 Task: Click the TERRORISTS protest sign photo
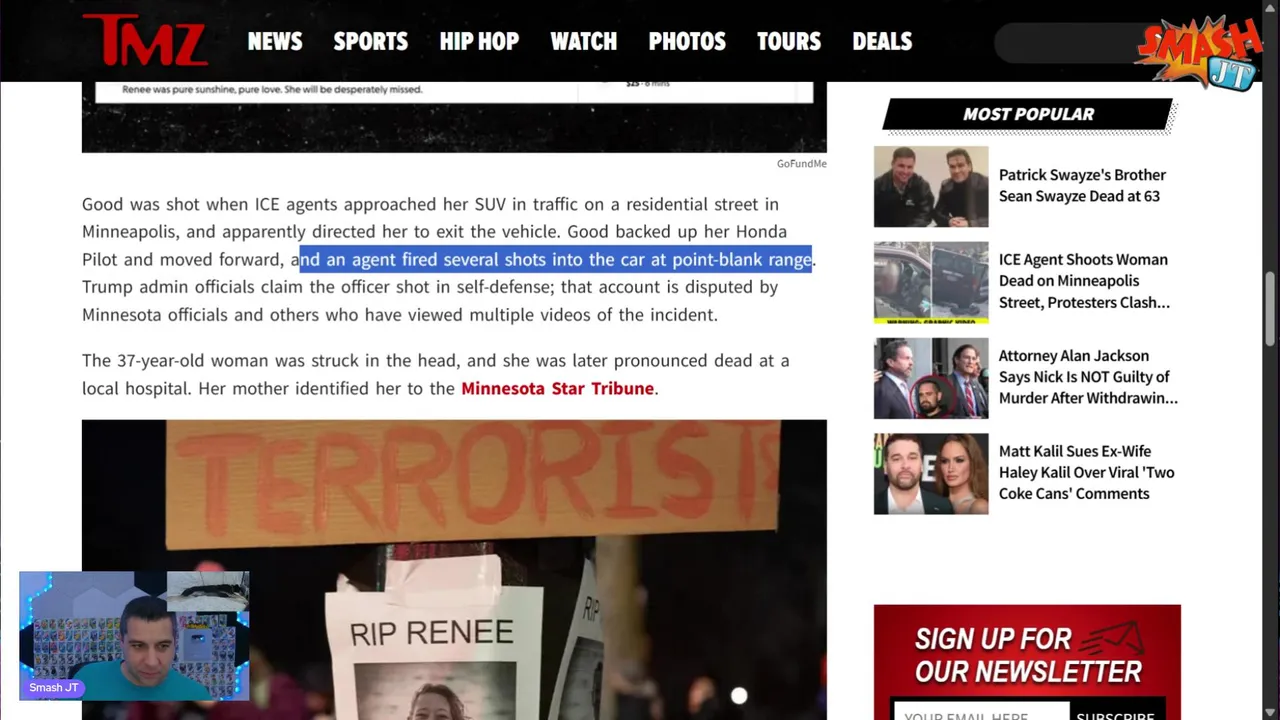[454, 569]
